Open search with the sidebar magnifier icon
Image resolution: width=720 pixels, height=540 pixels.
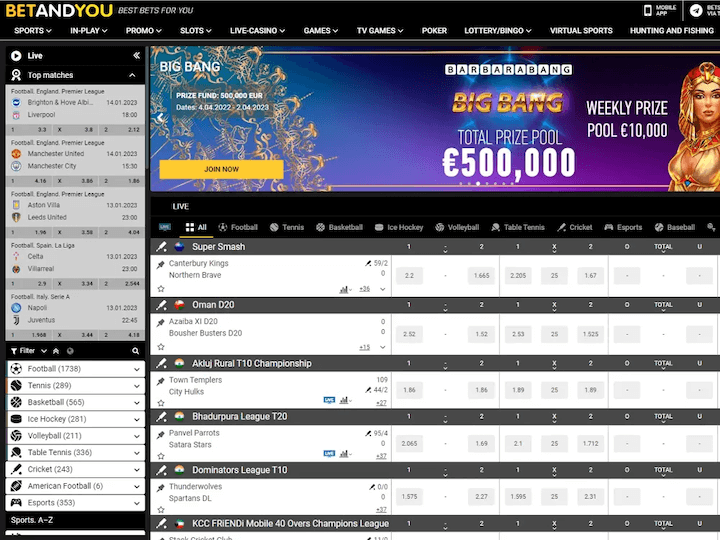click(x=136, y=351)
